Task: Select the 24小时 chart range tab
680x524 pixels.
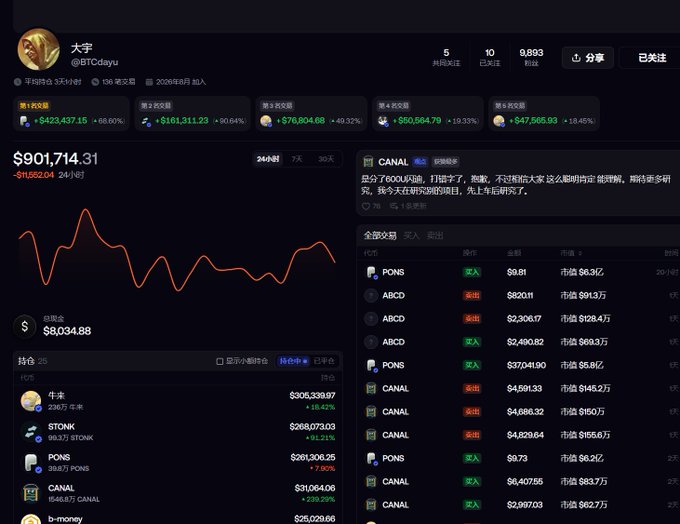Action: pos(268,159)
